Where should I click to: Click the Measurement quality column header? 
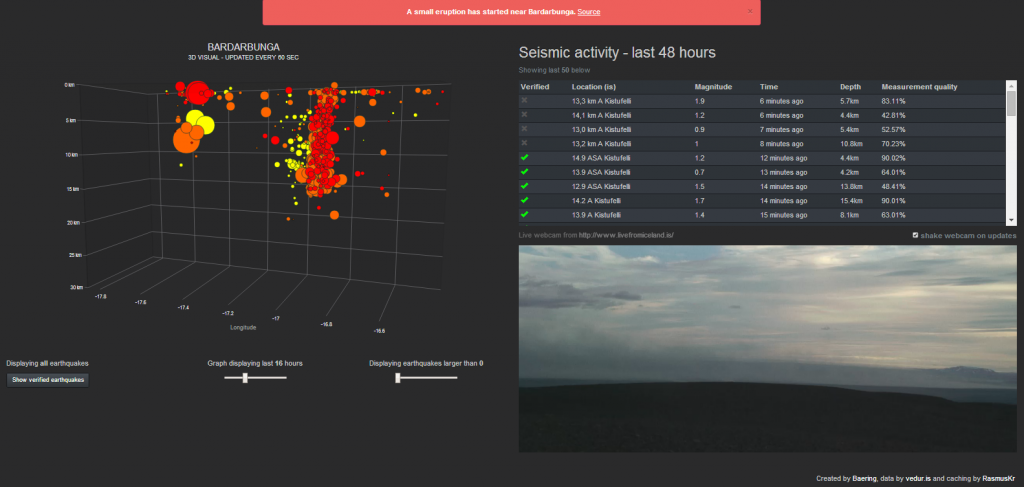click(x=918, y=87)
